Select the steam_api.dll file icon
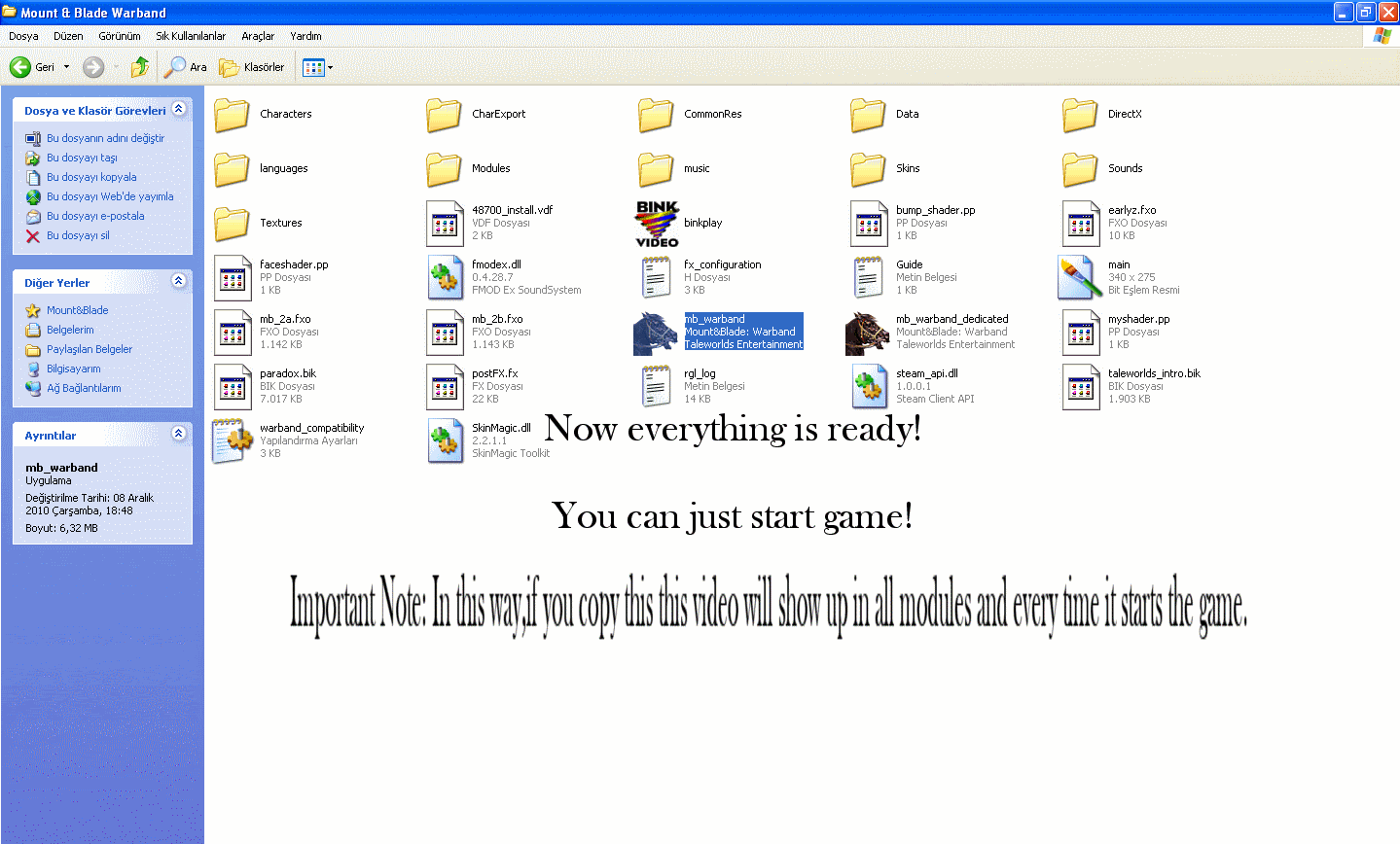1400x844 pixels. pyautogui.click(x=869, y=387)
